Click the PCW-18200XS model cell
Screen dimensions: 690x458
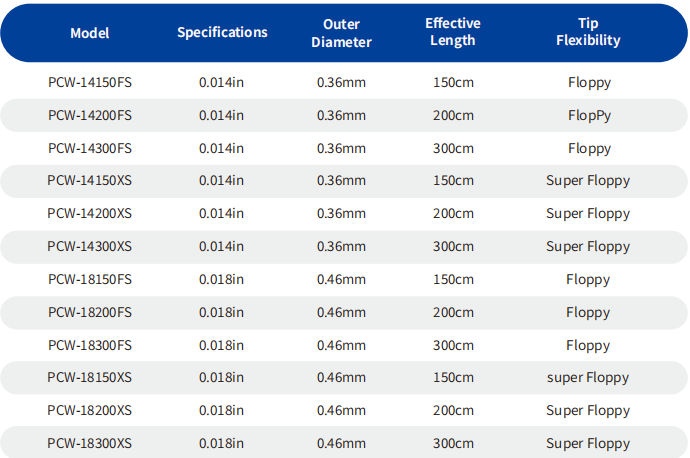(90, 410)
